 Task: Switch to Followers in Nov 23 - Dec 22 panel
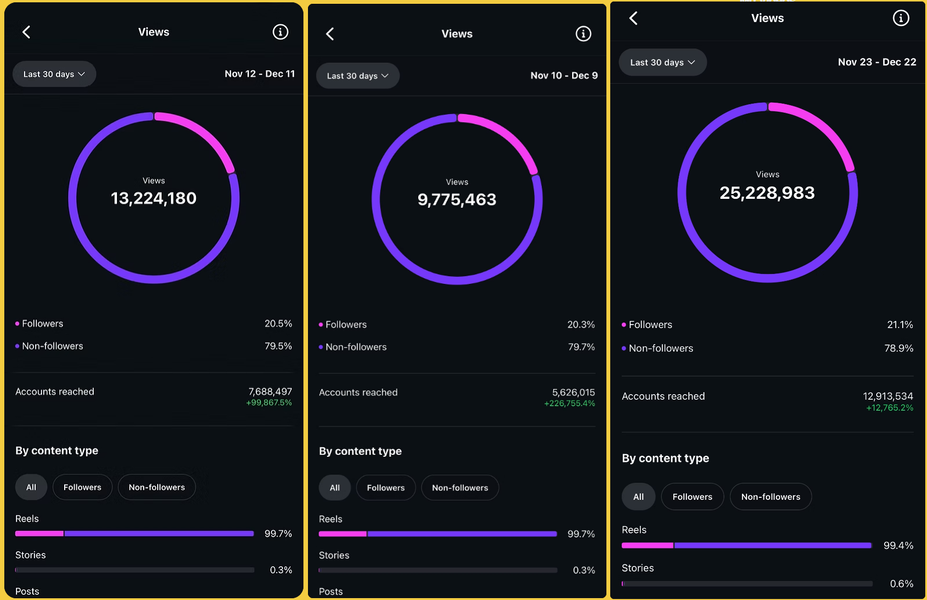(x=692, y=496)
